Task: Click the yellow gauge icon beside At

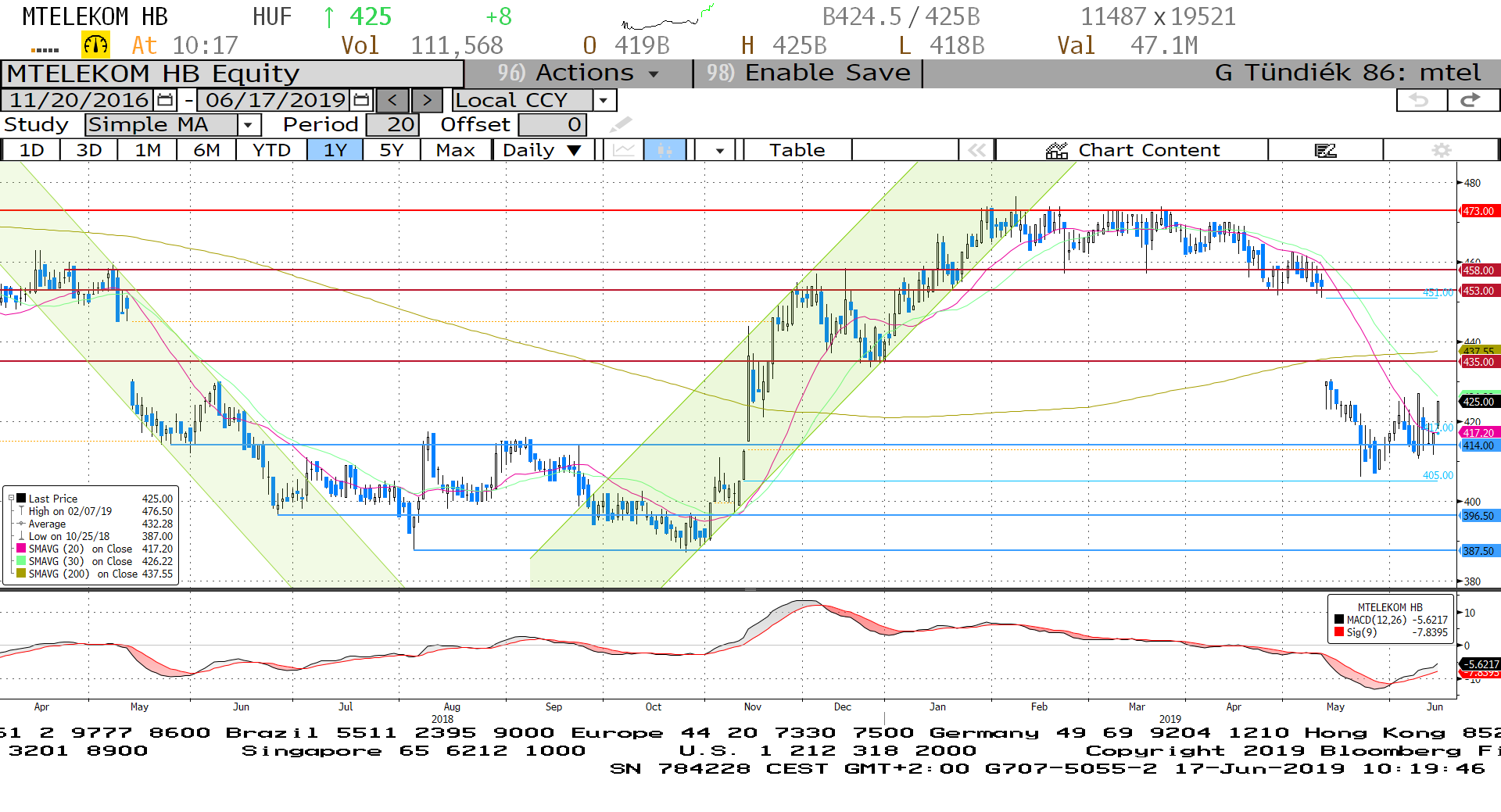Action: (x=96, y=45)
